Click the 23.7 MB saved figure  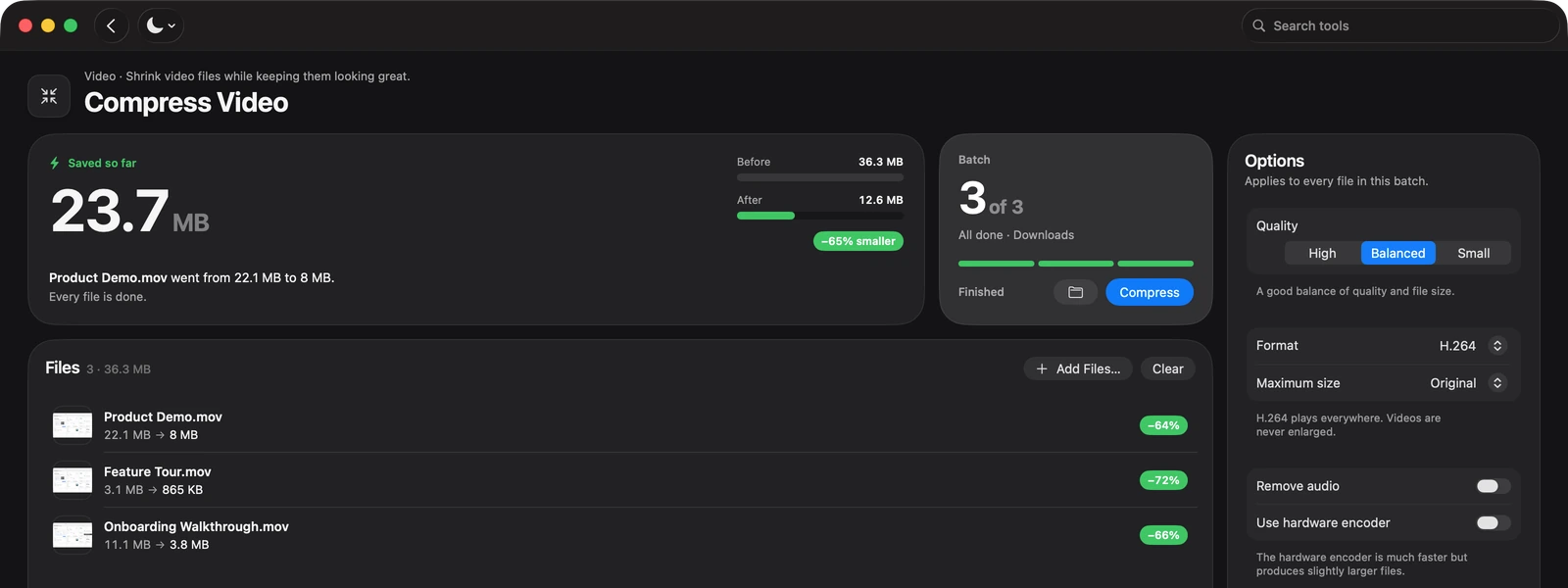click(x=129, y=212)
